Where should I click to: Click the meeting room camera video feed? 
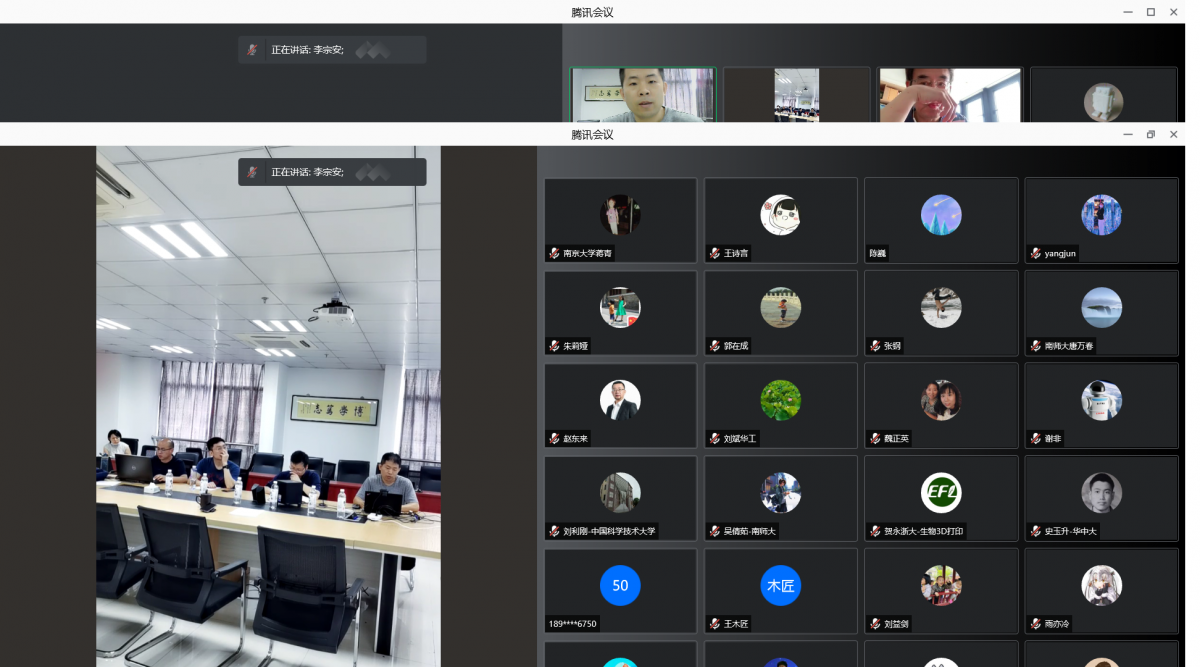tap(268, 406)
